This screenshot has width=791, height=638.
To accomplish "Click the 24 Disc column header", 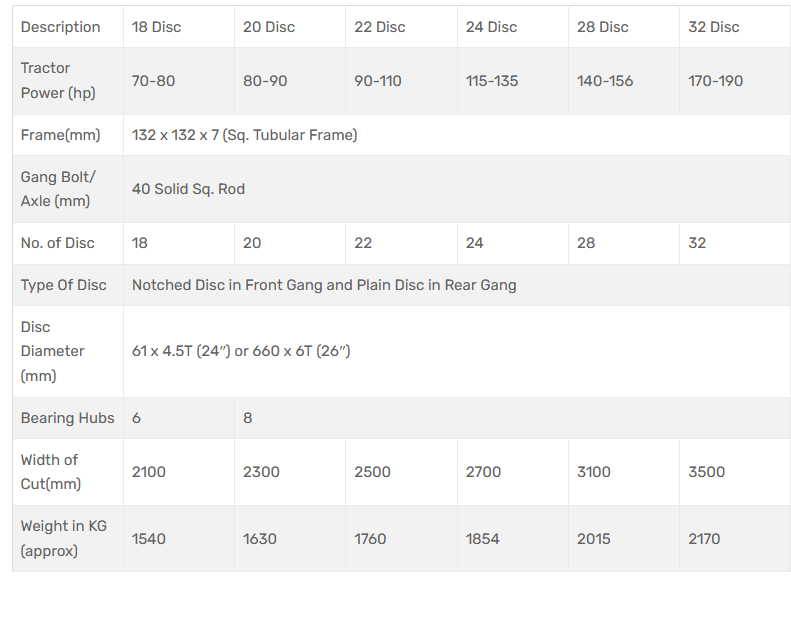I will 491,27.
